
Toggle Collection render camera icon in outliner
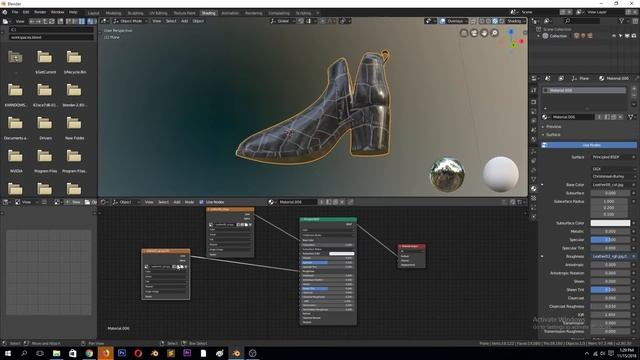(x=633, y=36)
